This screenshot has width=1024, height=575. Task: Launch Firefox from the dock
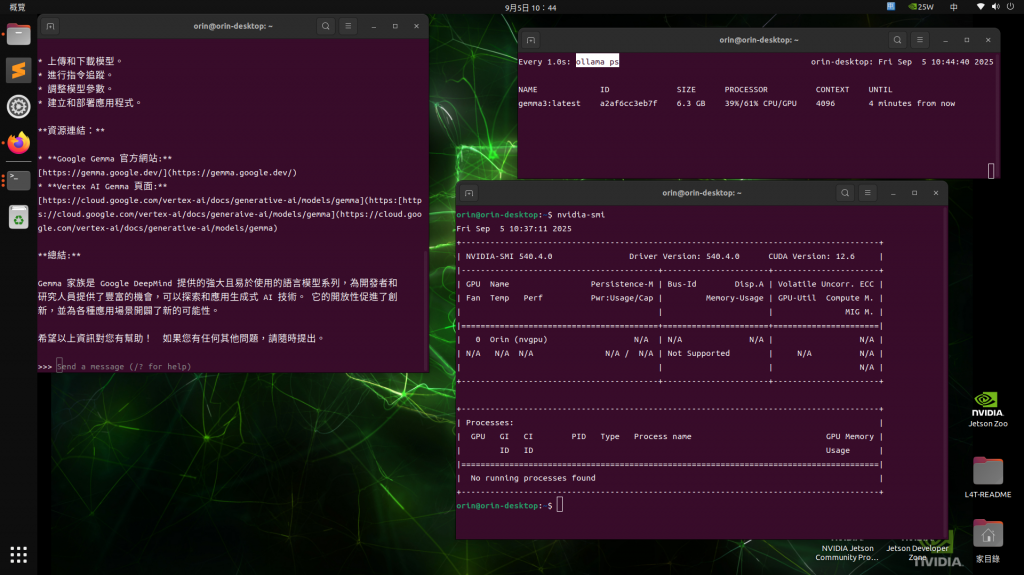point(18,142)
